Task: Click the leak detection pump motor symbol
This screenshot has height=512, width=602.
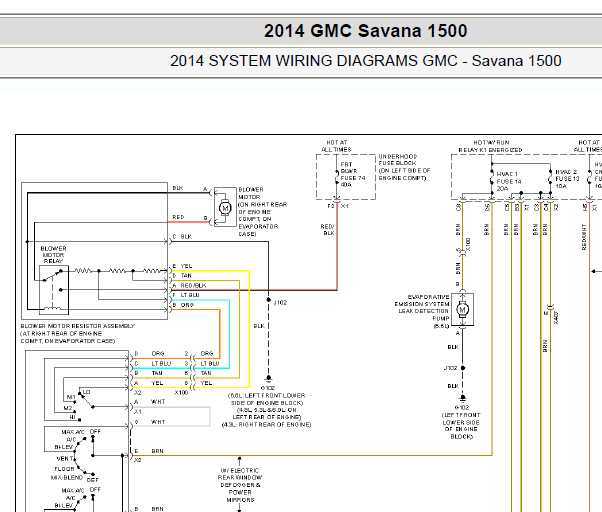Action: pos(462,309)
